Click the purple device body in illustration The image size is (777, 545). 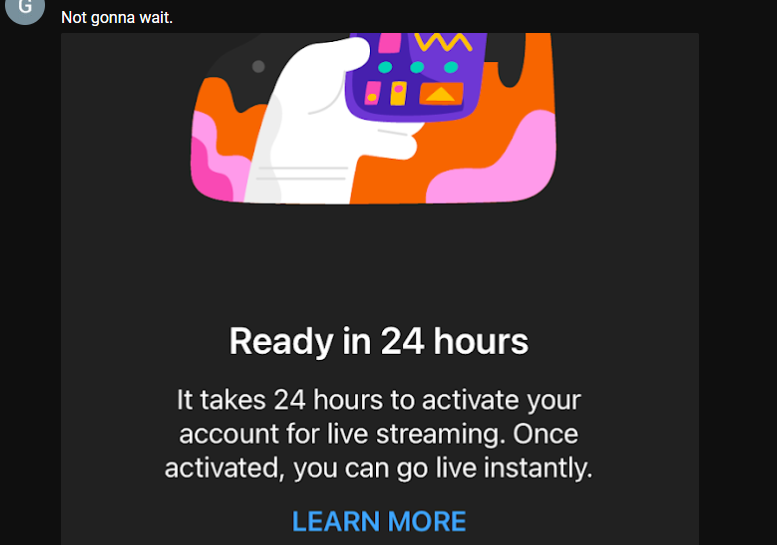(416, 74)
